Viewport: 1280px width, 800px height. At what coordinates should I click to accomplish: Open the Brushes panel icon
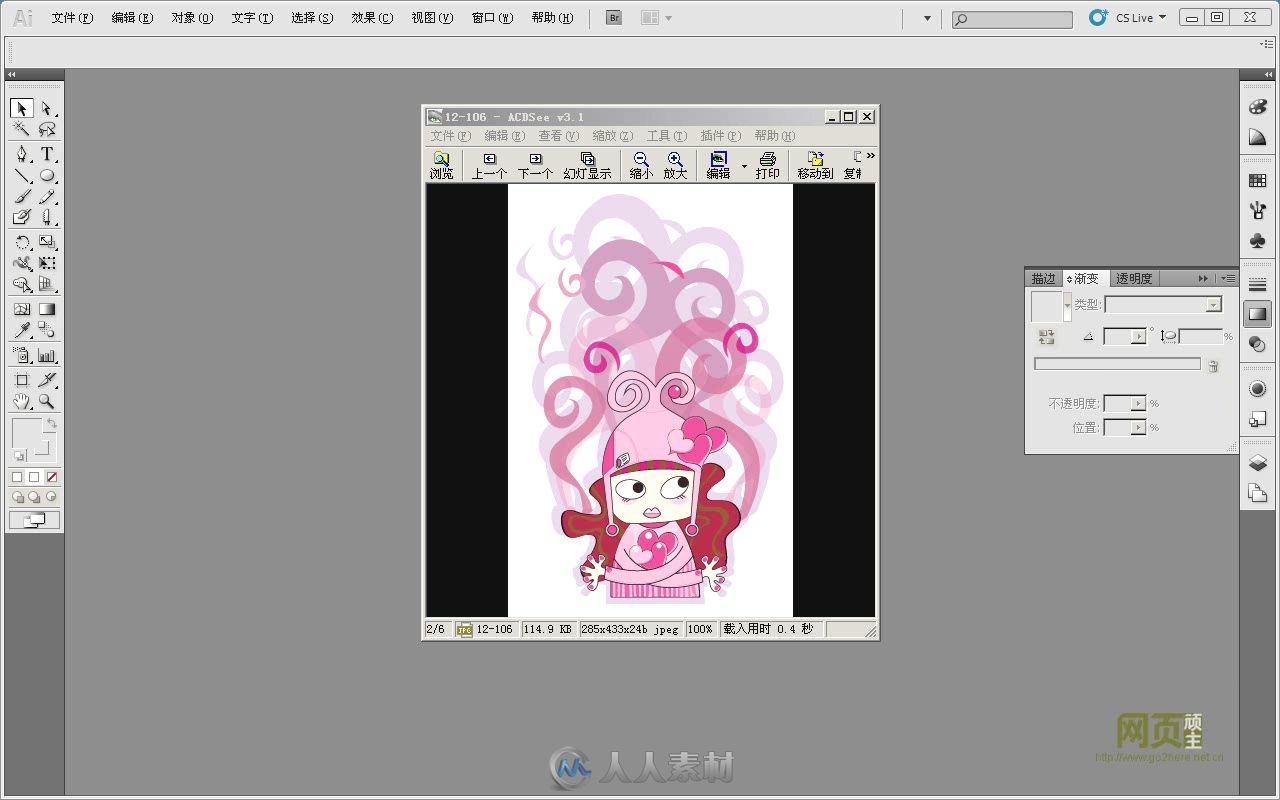(x=1258, y=211)
